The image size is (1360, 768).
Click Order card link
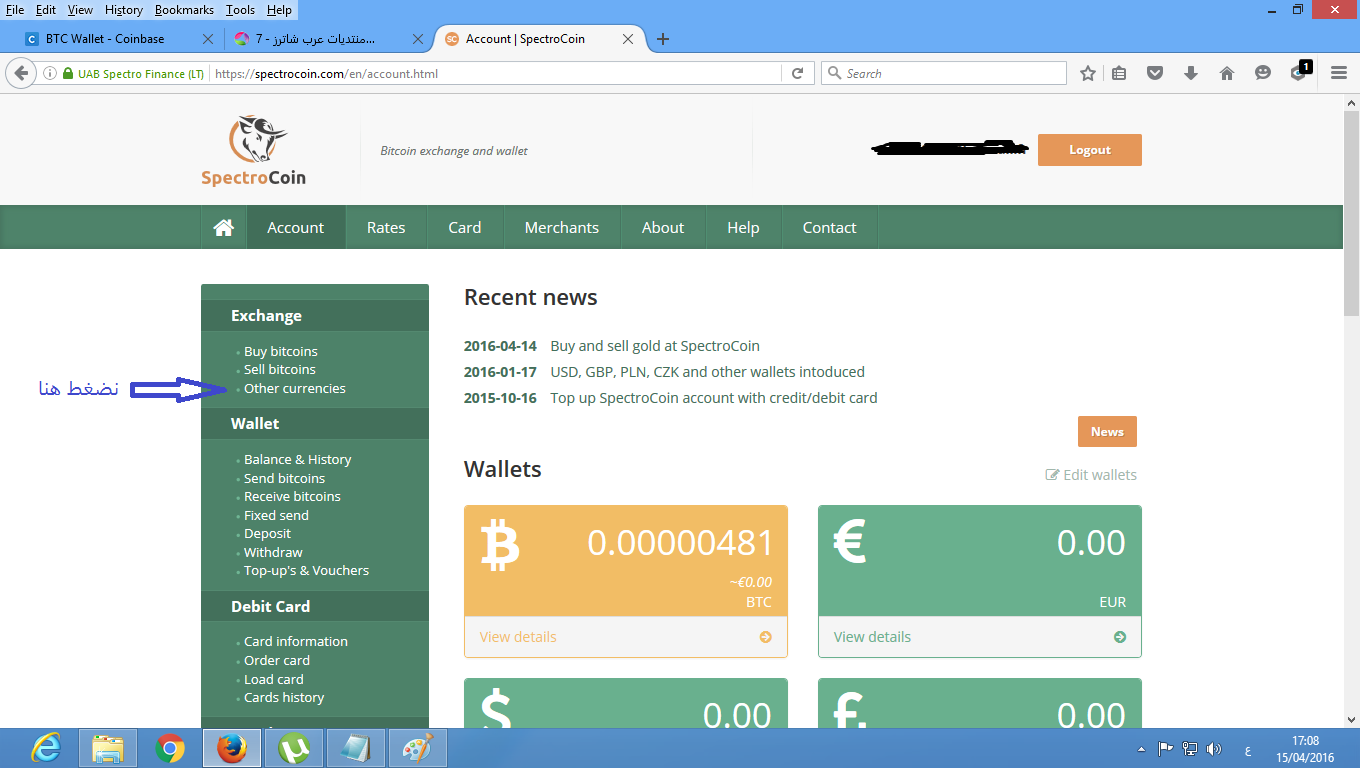pos(277,661)
